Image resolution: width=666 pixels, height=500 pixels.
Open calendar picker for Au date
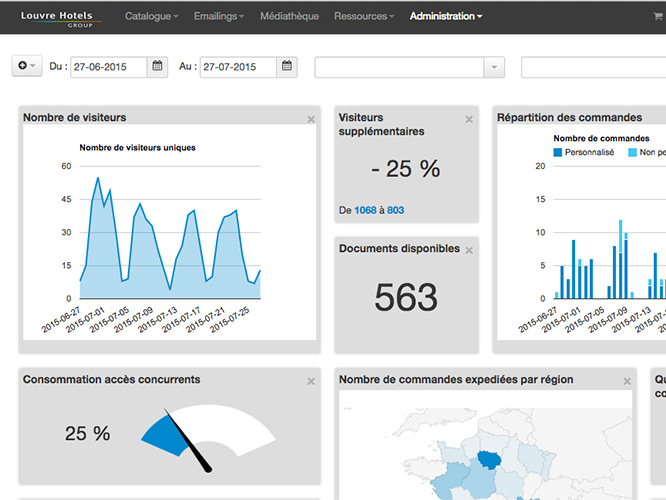click(287, 66)
